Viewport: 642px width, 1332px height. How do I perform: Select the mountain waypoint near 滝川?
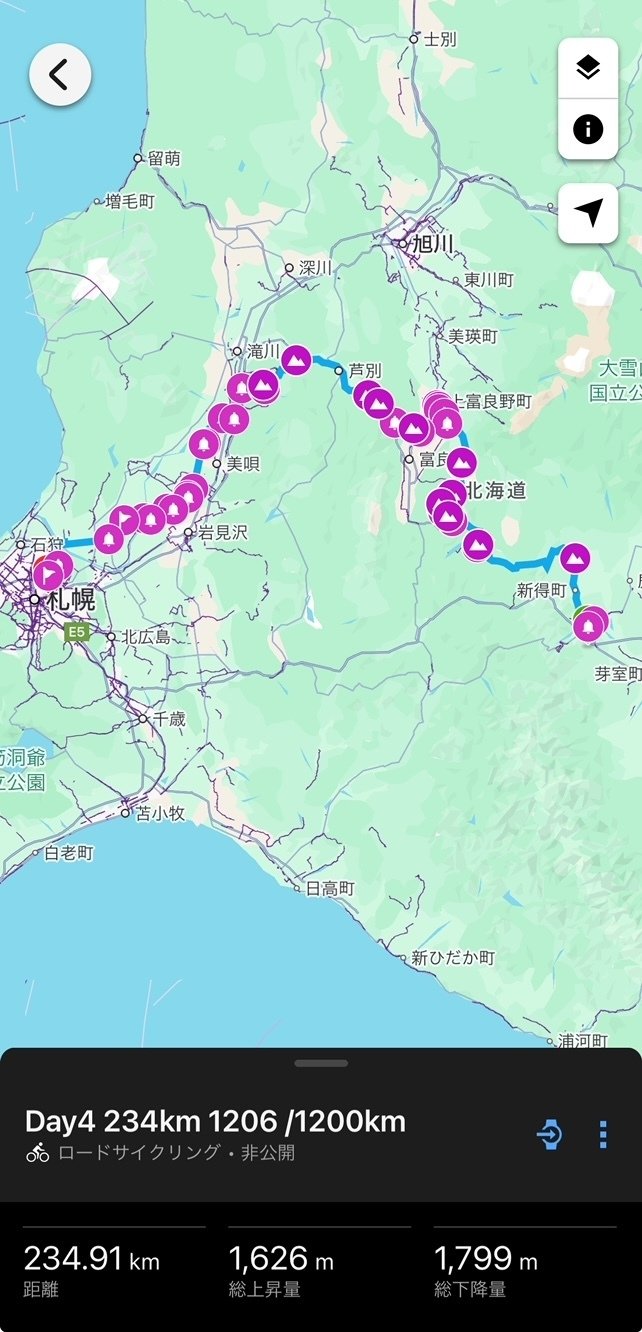(x=295, y=358)
